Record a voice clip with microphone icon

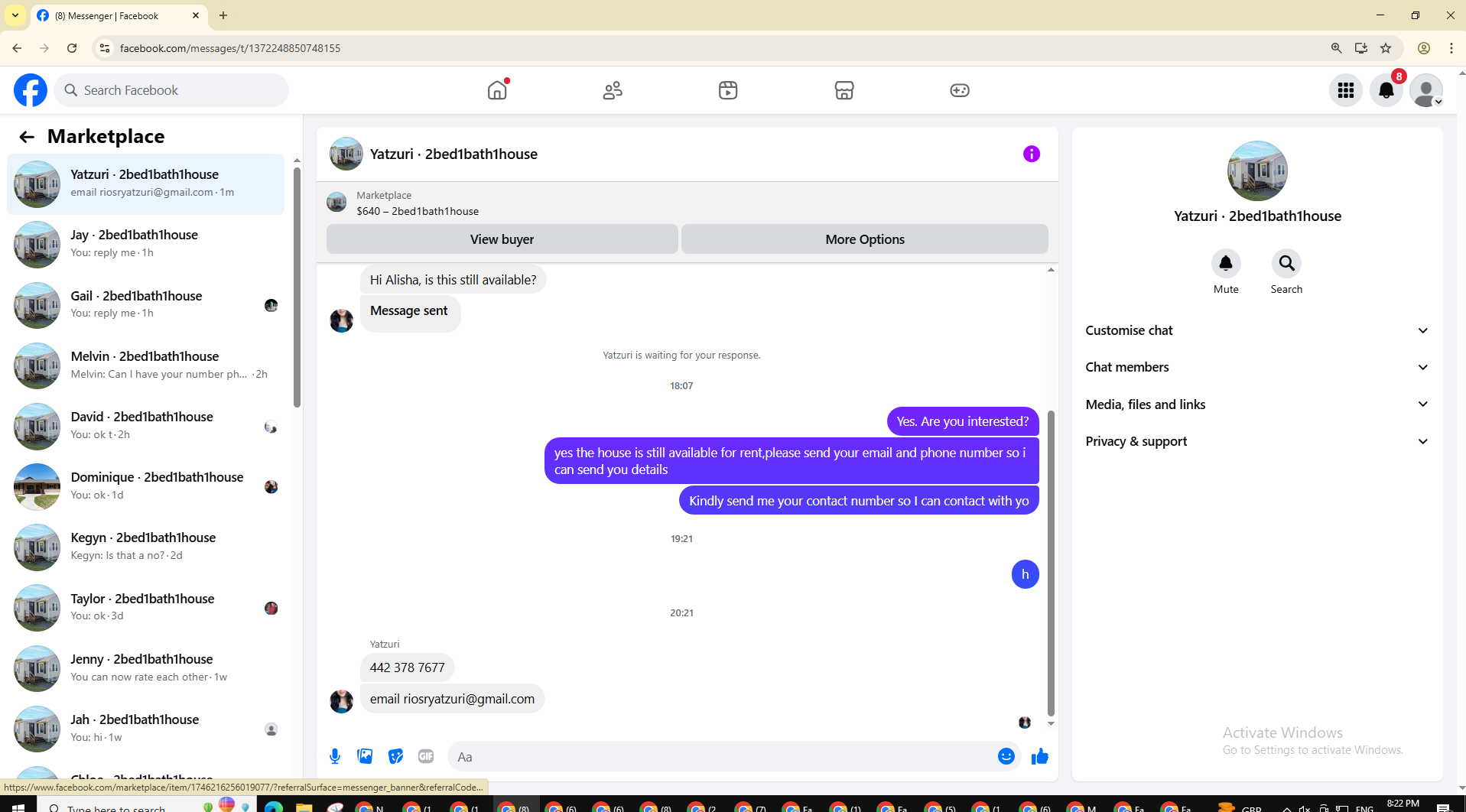tap(335, 756)
